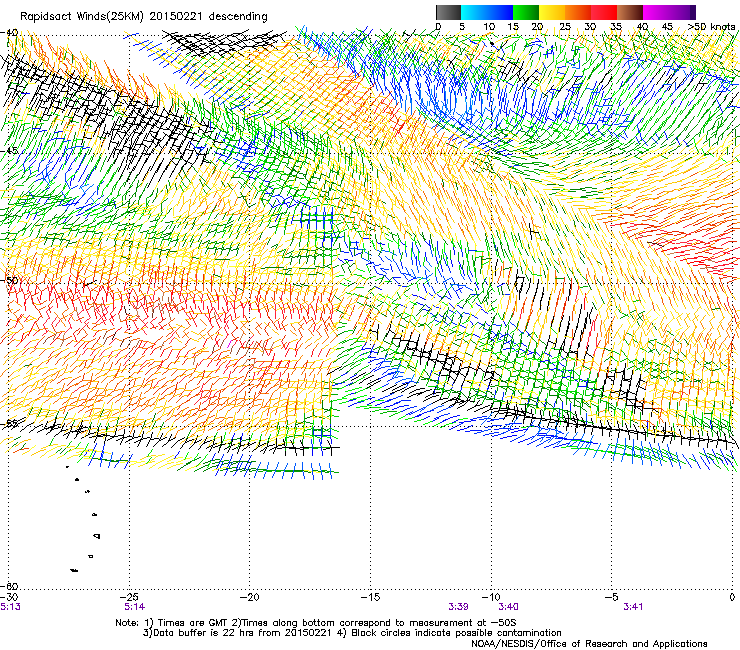This screenshot has width=740, height=650.
Task: Click the '-45' latitude axis label
Action: [9, 151]
